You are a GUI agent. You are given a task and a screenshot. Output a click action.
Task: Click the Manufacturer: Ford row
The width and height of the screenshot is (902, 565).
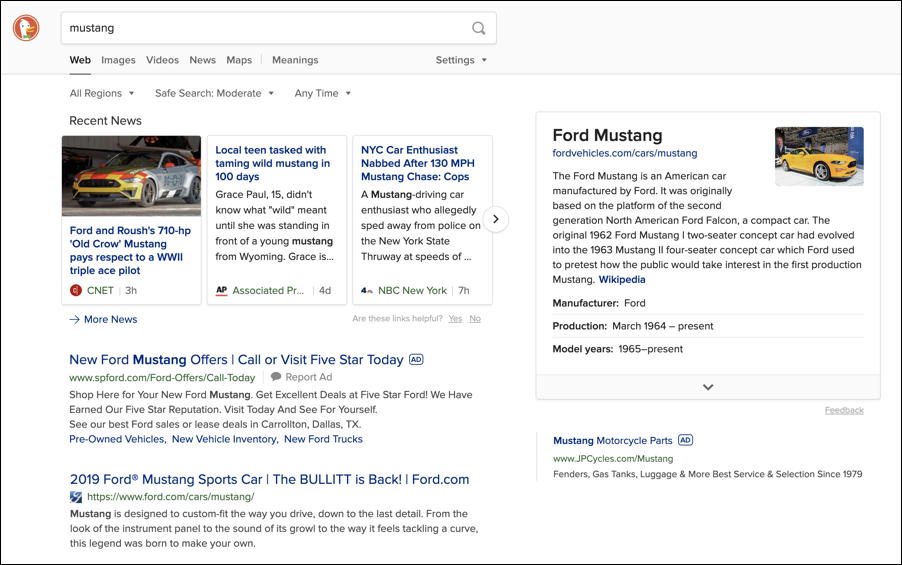(708, 303)
